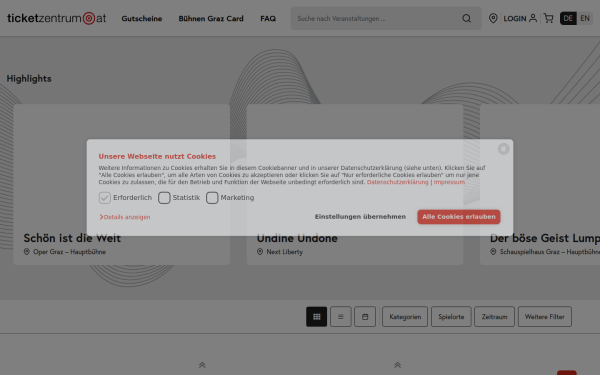Viewport: 600px width, 375px height.
Task: Switch language to EN
Action: coord(585,18)
